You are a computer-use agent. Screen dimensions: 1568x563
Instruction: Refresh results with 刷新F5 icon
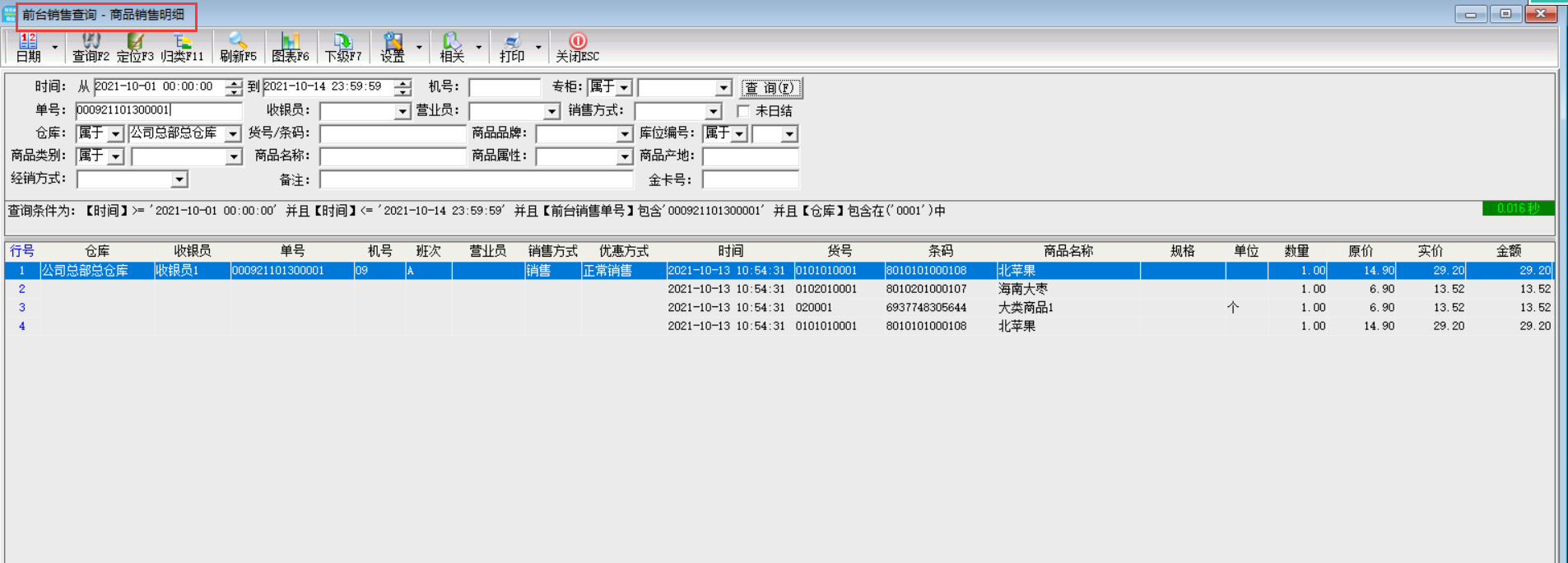[238, 47]
